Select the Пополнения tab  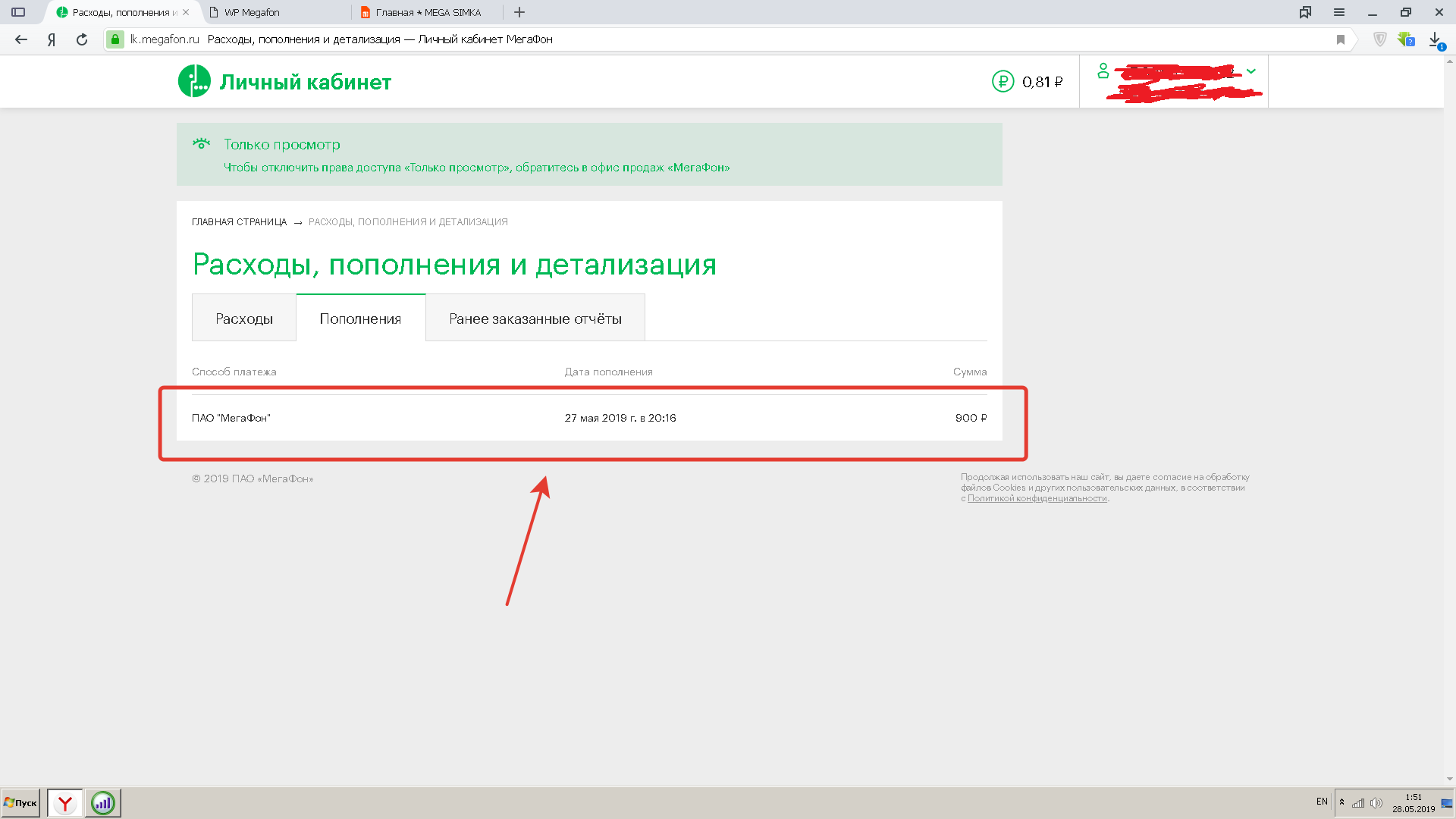click(x=360, y=318)
